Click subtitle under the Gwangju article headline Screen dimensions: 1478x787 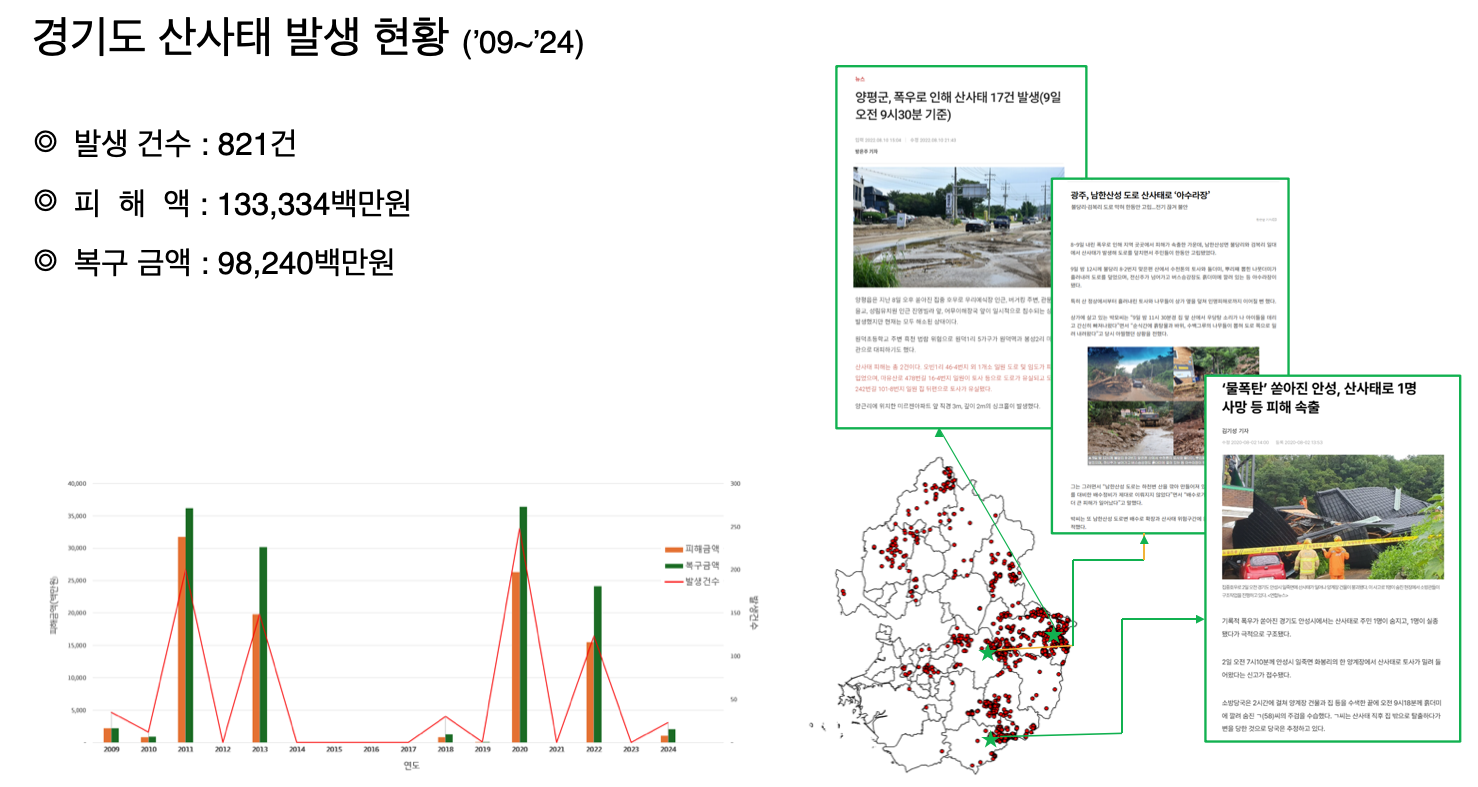pyautogui.click(x=1128, y=207)
